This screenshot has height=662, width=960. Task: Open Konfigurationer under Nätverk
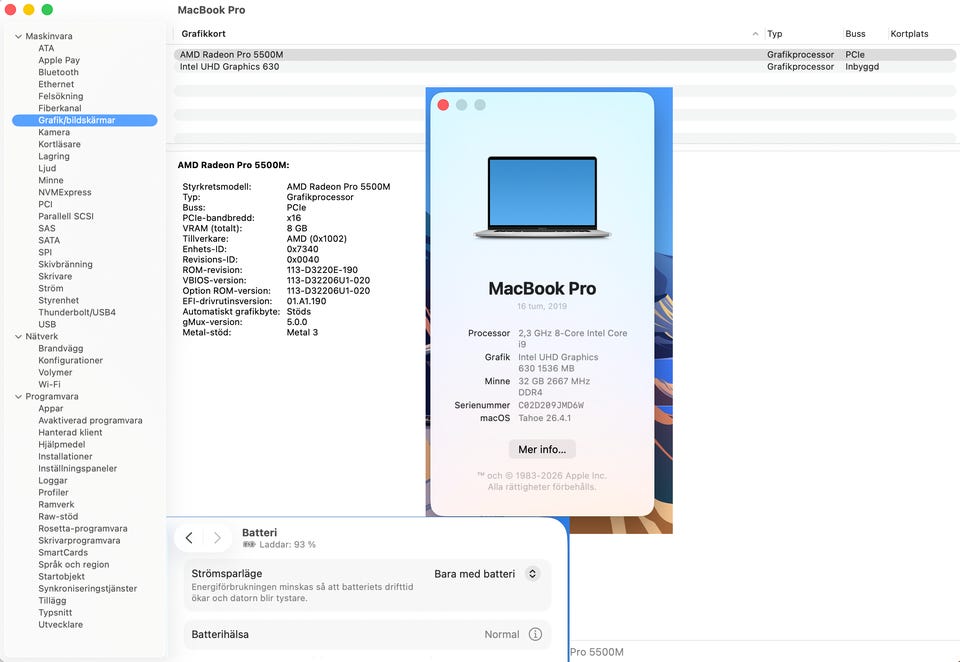(x=70, y=361)
